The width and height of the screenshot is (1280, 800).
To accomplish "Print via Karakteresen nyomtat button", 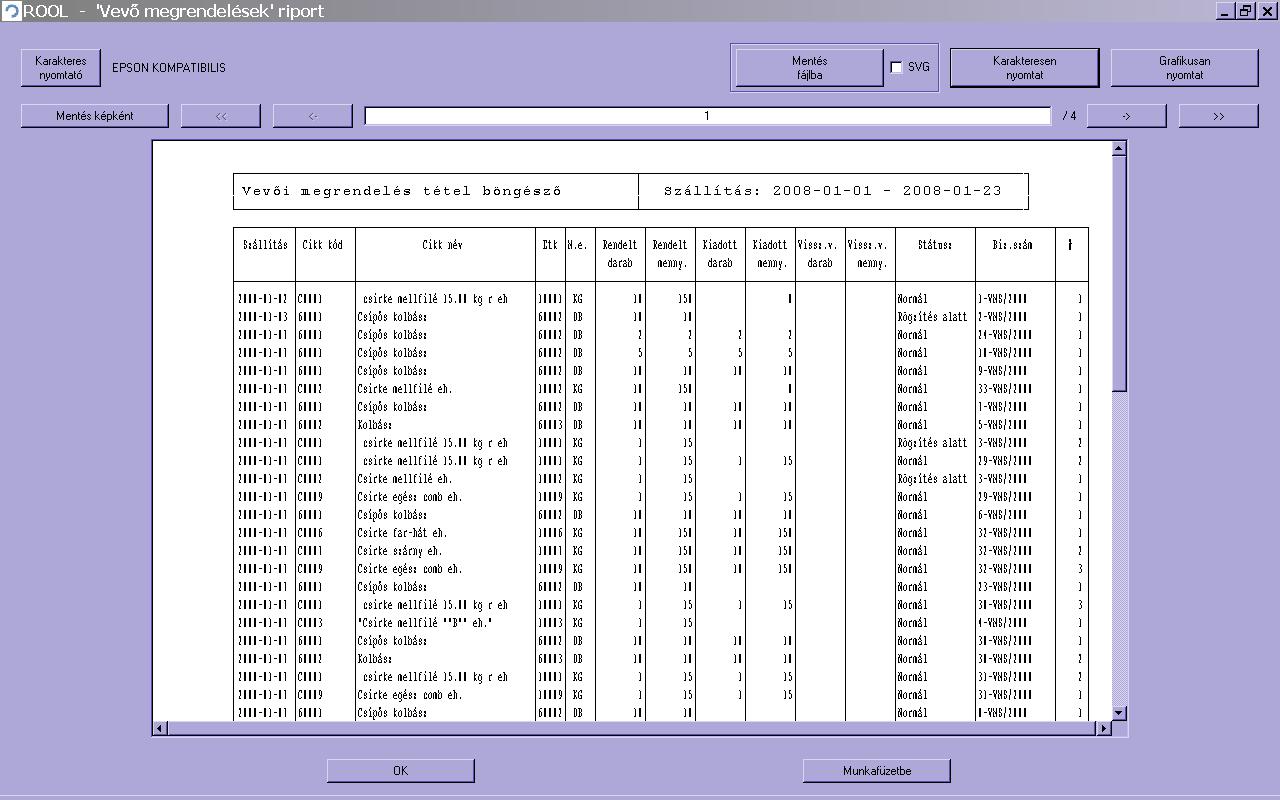I will tap(1024, 68).
